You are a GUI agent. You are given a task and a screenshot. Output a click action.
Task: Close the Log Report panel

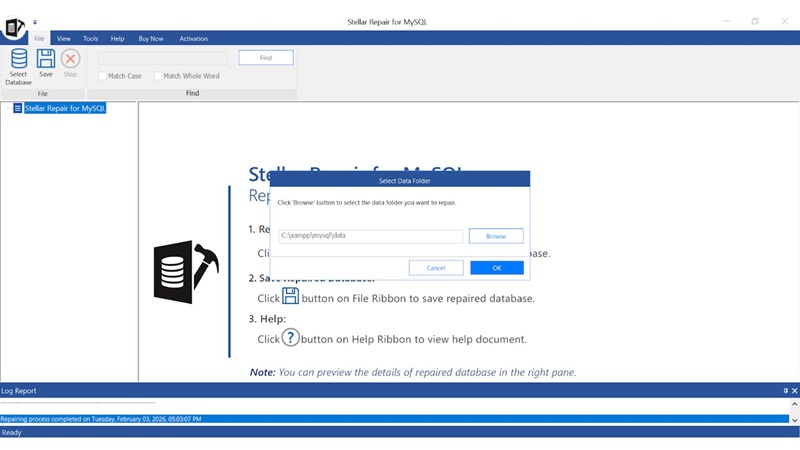pyautogui.click(x=794, y=391)
